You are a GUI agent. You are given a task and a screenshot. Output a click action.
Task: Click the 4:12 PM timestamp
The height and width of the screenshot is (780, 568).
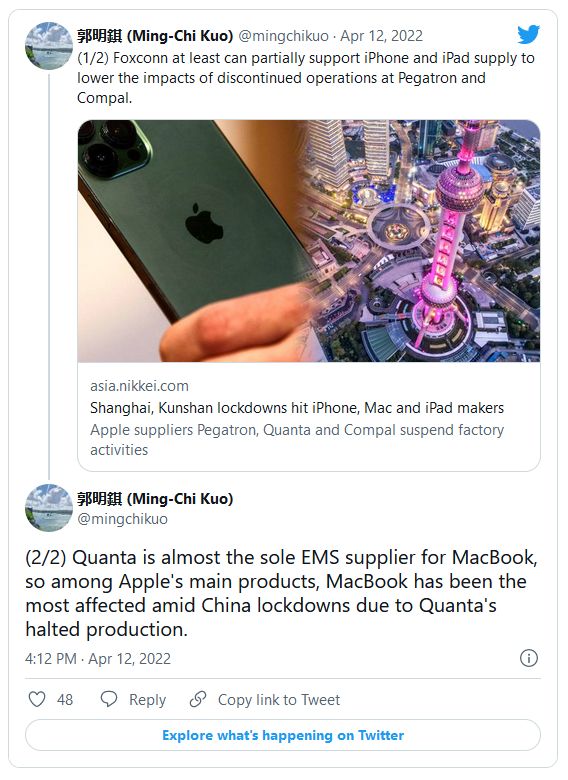coord(51,659)
